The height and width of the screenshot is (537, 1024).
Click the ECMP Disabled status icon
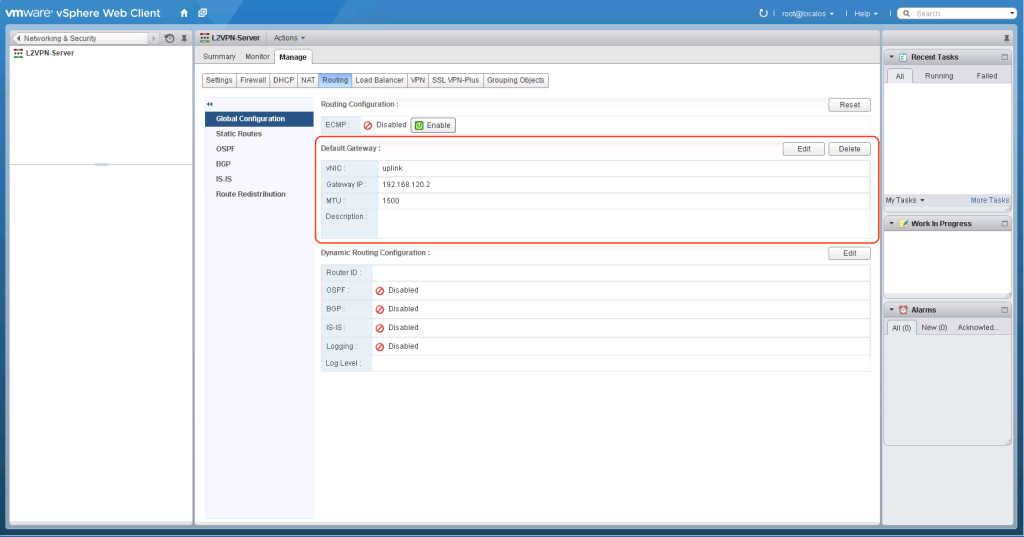click(x=368, y=125)
